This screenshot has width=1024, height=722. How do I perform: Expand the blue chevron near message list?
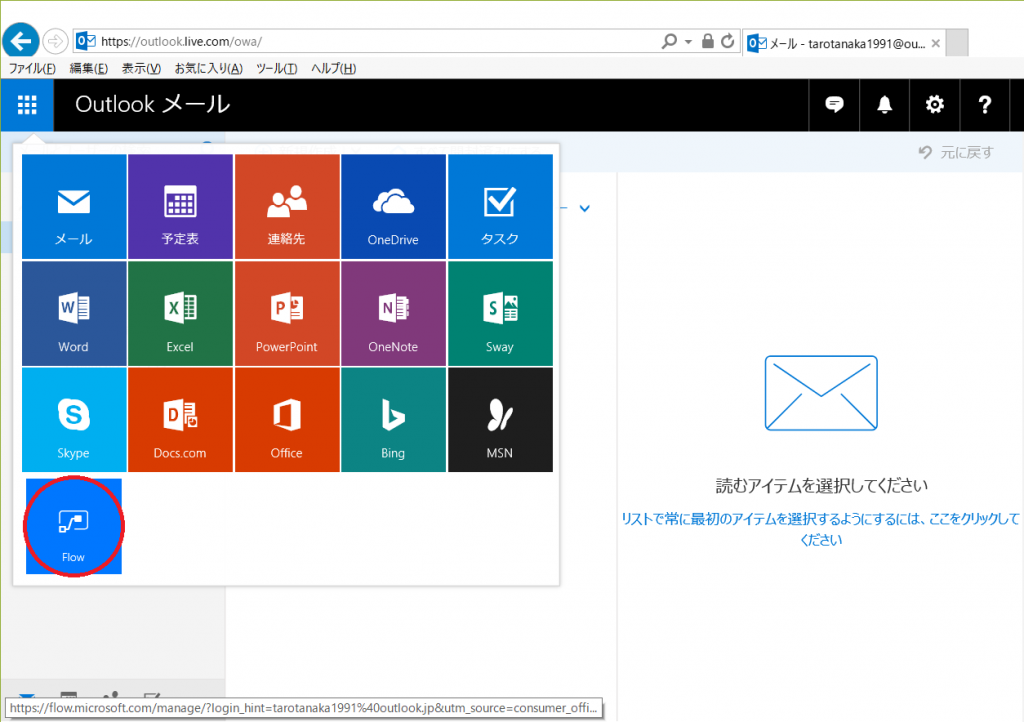point(584,208)
